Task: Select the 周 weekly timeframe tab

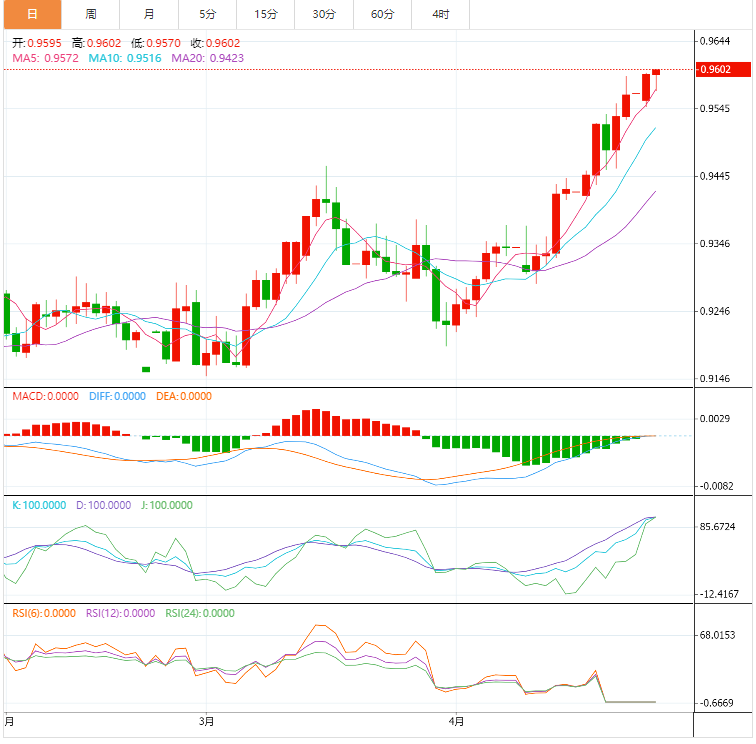Action: 91,14
